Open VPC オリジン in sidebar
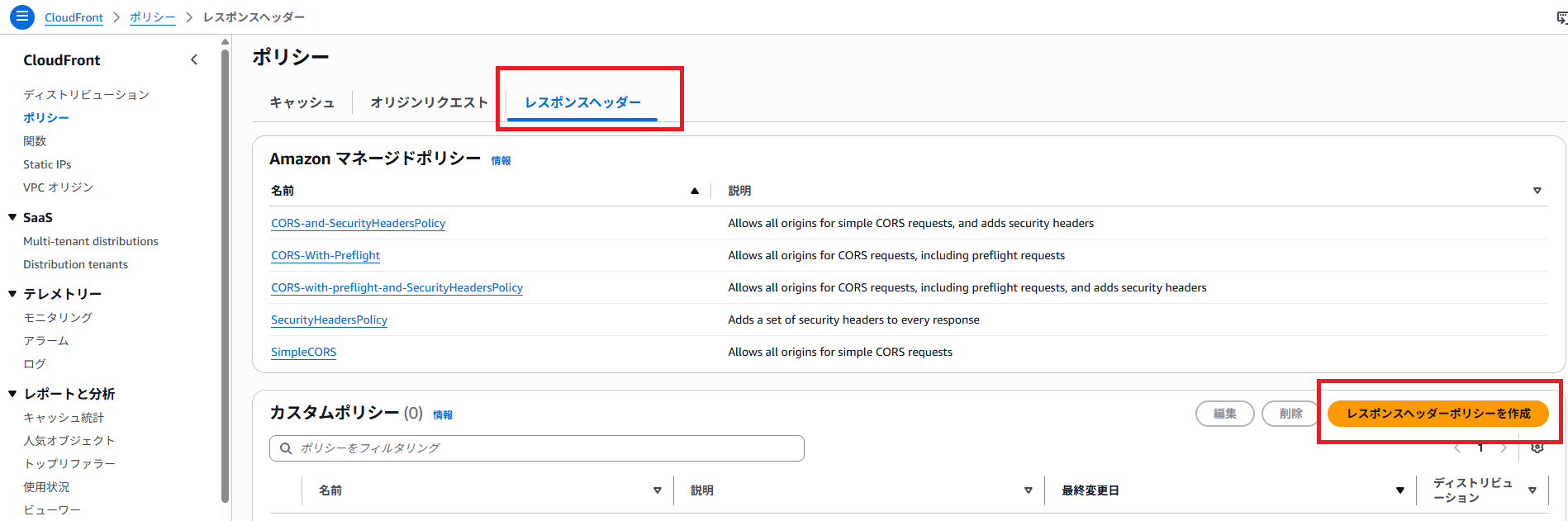Image resolution: width=1568 pixels, height=521 pixels. (x=59, y=187)
